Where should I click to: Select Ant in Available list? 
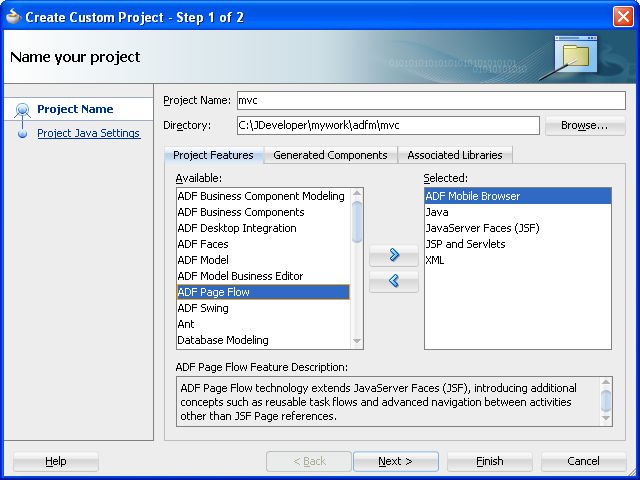(263, 324)
